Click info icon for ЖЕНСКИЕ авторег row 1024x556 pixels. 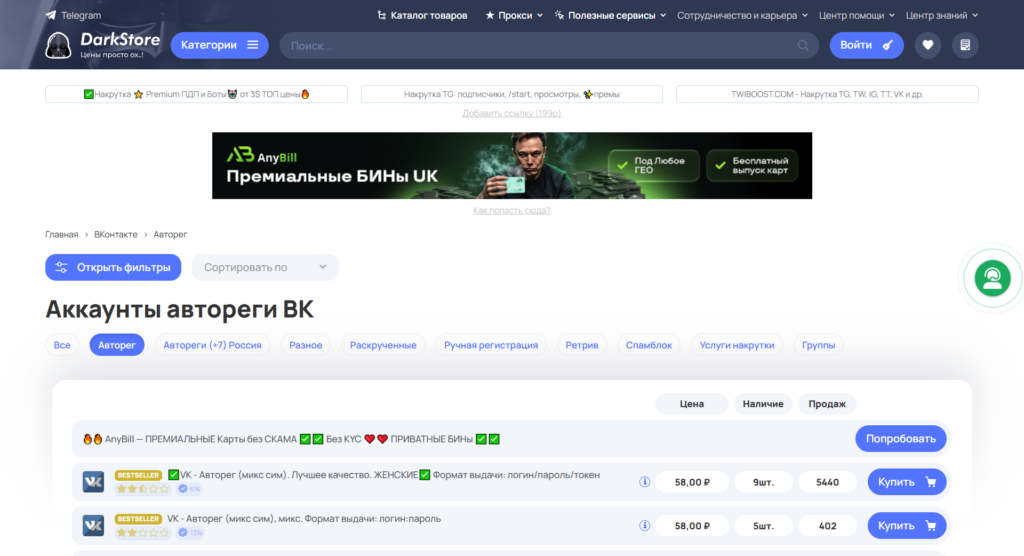644,482
